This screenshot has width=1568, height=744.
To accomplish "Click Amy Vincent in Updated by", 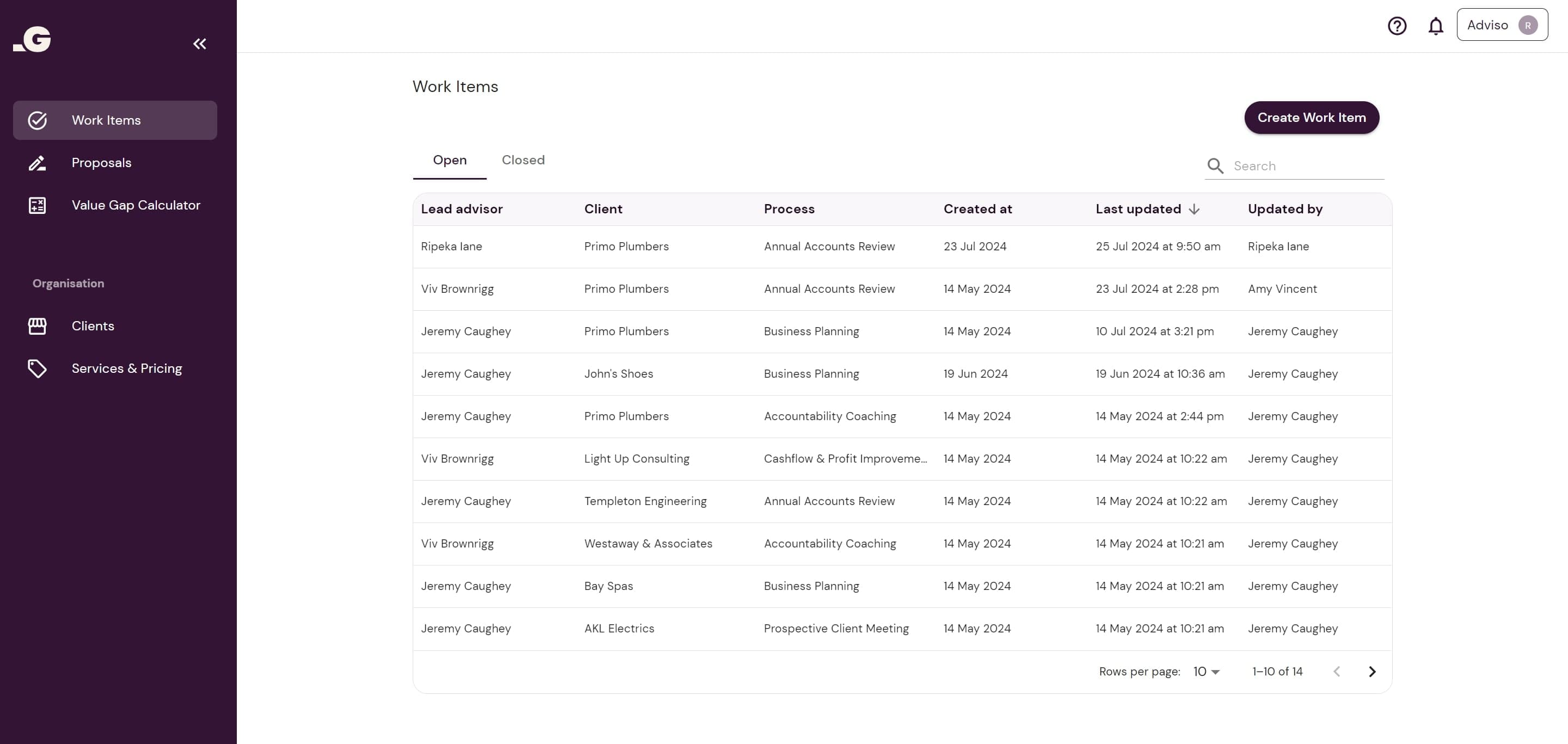I will point(1282,289).
